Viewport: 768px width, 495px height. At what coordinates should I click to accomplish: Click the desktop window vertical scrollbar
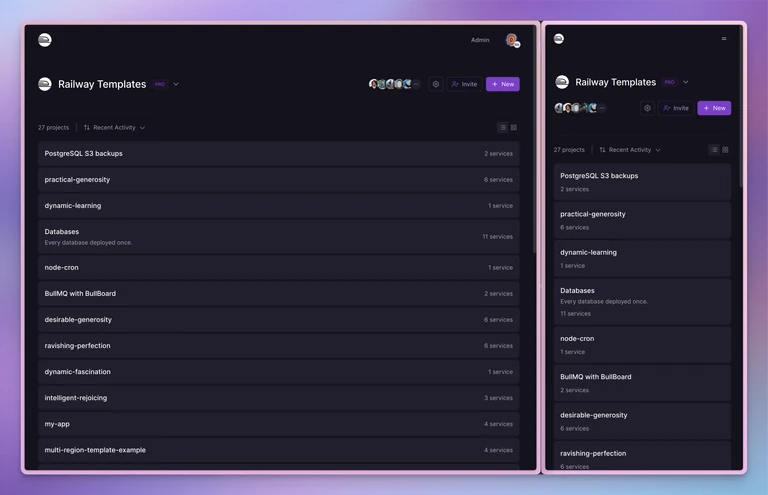point(535,140)
